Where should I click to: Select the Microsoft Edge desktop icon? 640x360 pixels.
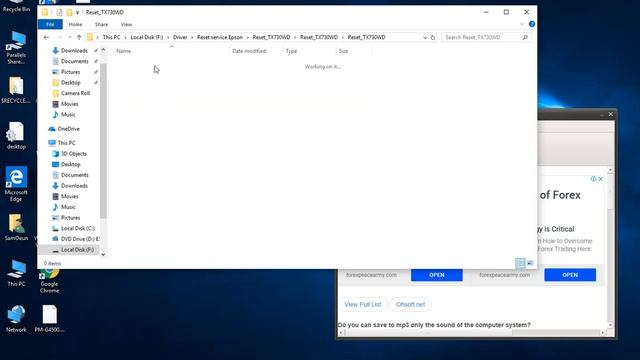point(16,184)
